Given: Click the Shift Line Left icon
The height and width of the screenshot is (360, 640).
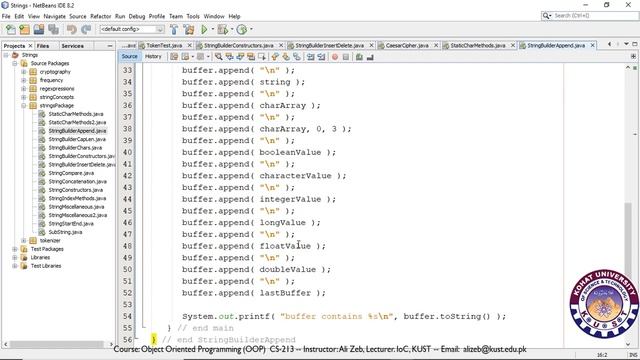Looking at the screenshot, I should (311, 57).
